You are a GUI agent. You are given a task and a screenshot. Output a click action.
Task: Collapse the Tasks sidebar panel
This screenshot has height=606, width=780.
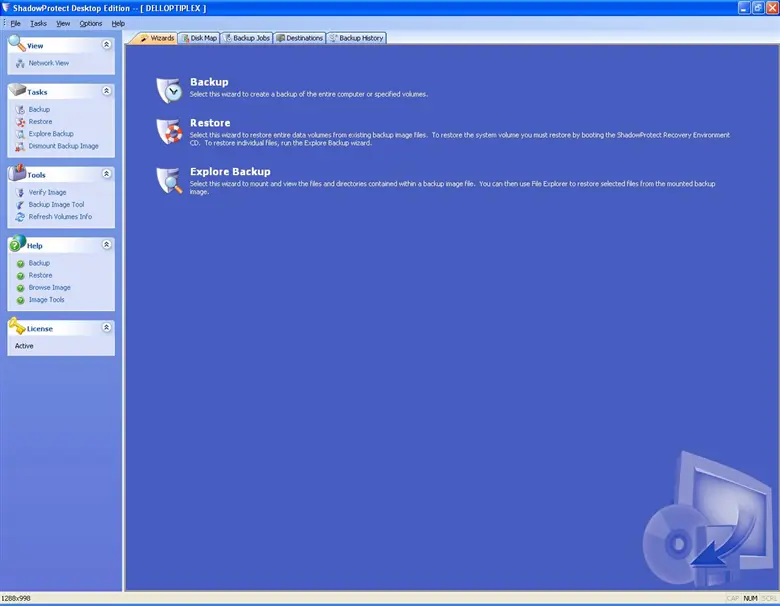click(106, 91)
